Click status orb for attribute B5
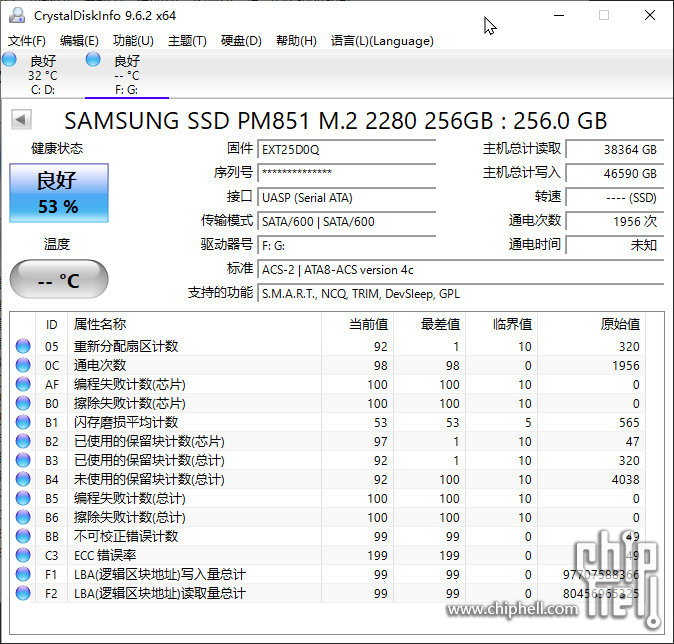This screenshot has height=644, width=674. [x=23, y=498]
